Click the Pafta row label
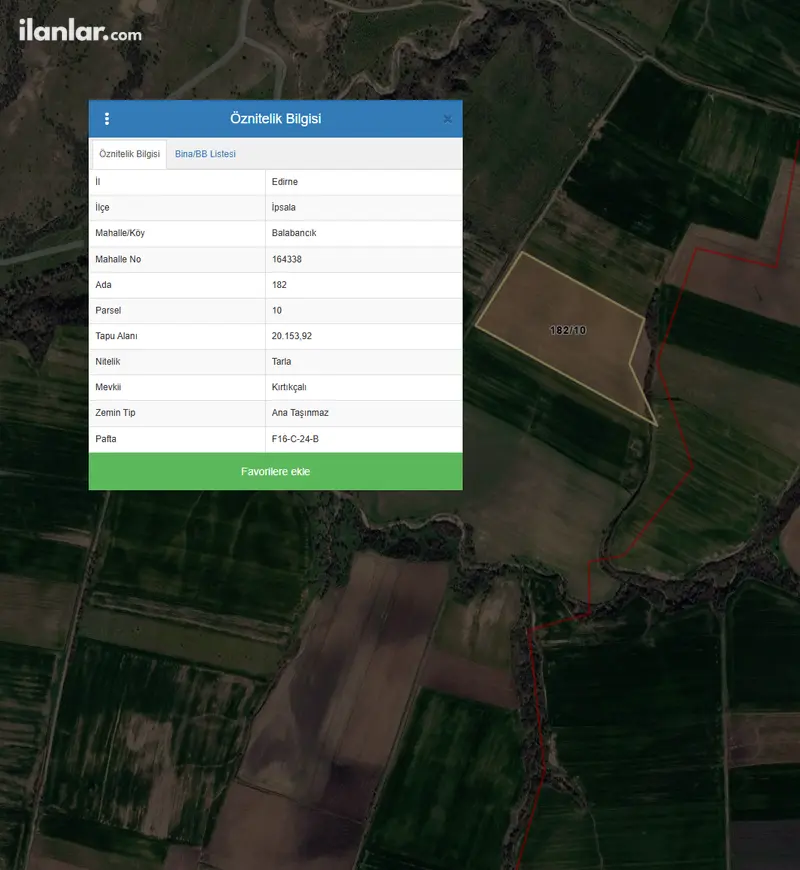Screen dimensions: 800x870 pos(106,439)
